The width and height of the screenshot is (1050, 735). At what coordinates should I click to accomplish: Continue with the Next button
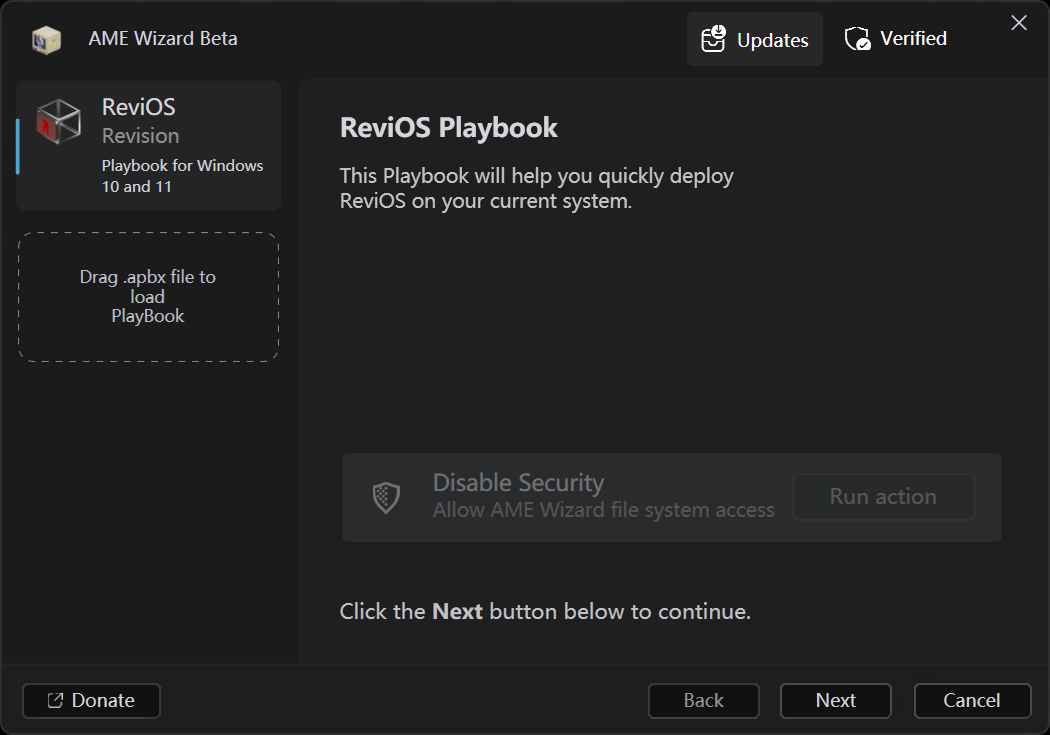point(835,701)
